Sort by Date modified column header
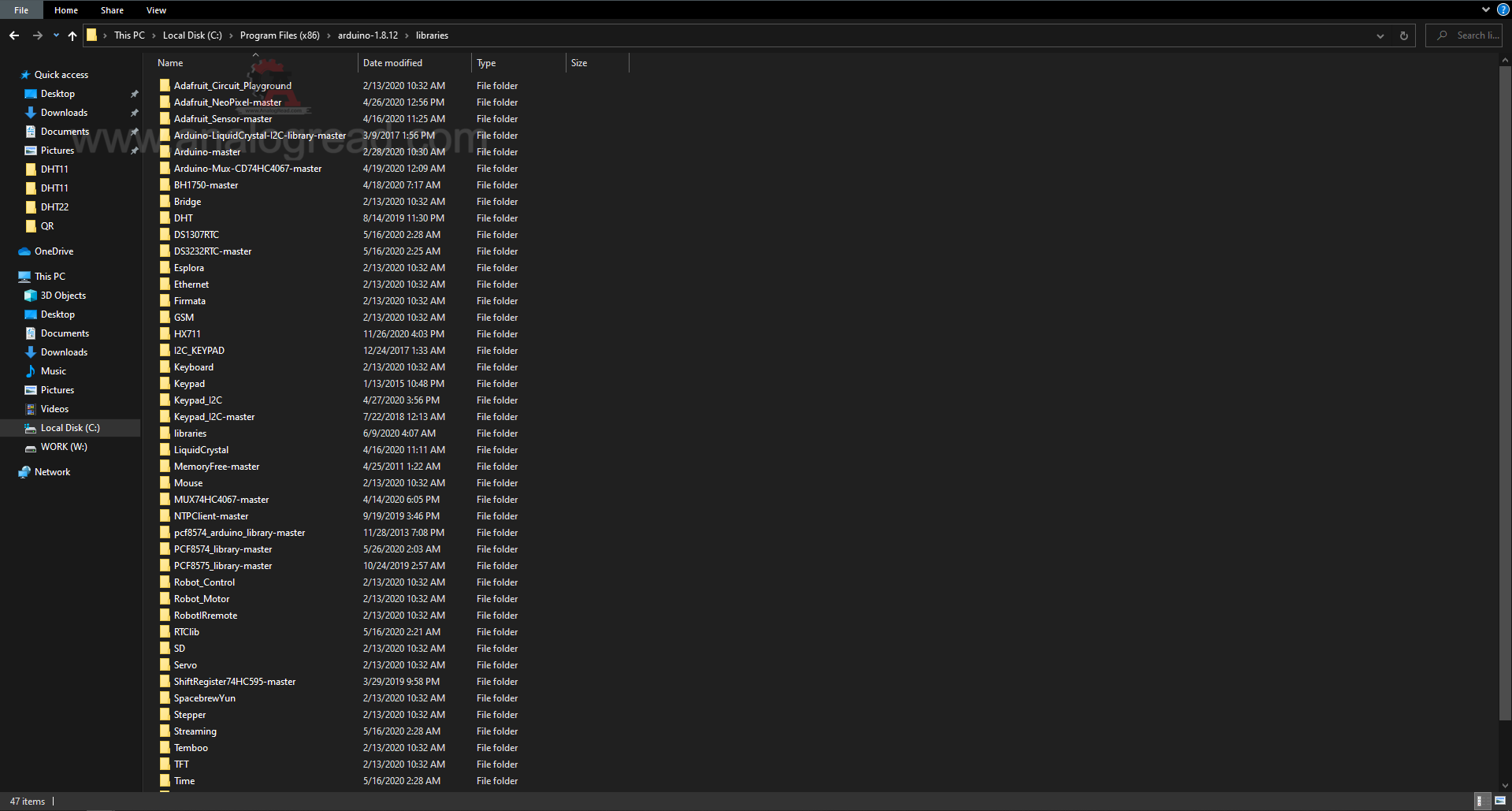This screenshot has height=811, width=1512. (414, 63)
